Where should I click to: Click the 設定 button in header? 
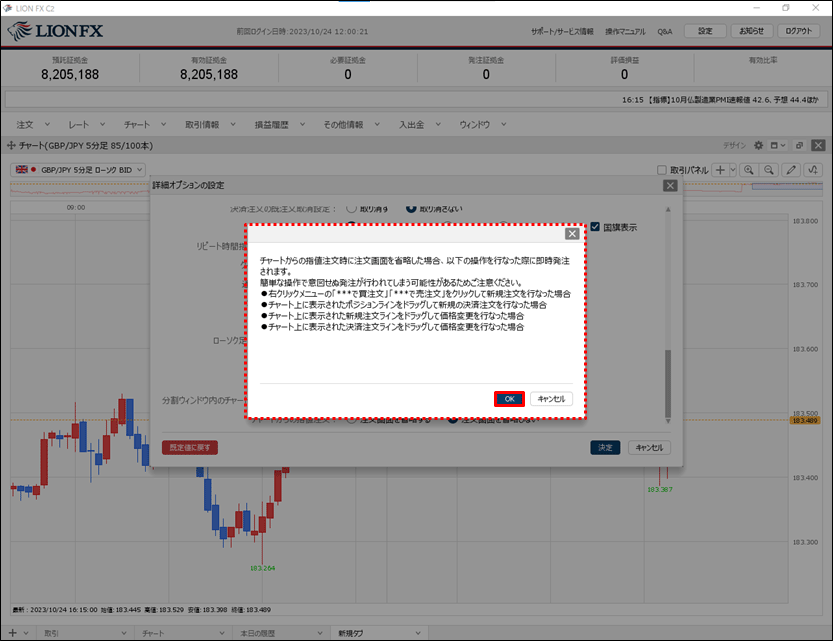click(x=705, y=31)
